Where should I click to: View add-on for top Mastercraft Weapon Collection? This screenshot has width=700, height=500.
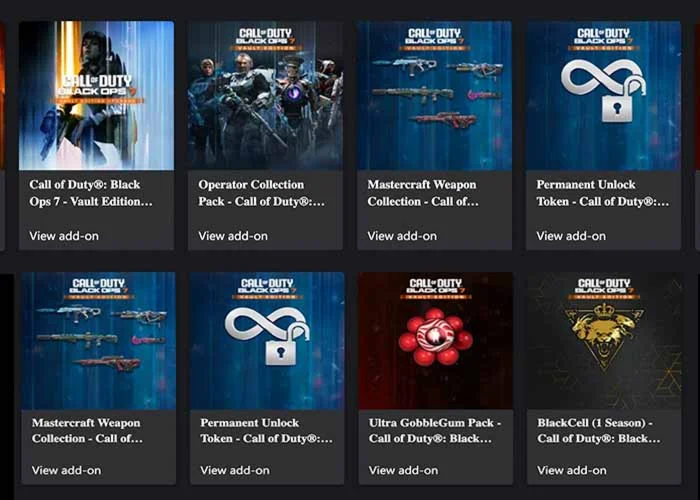(402, 236)
